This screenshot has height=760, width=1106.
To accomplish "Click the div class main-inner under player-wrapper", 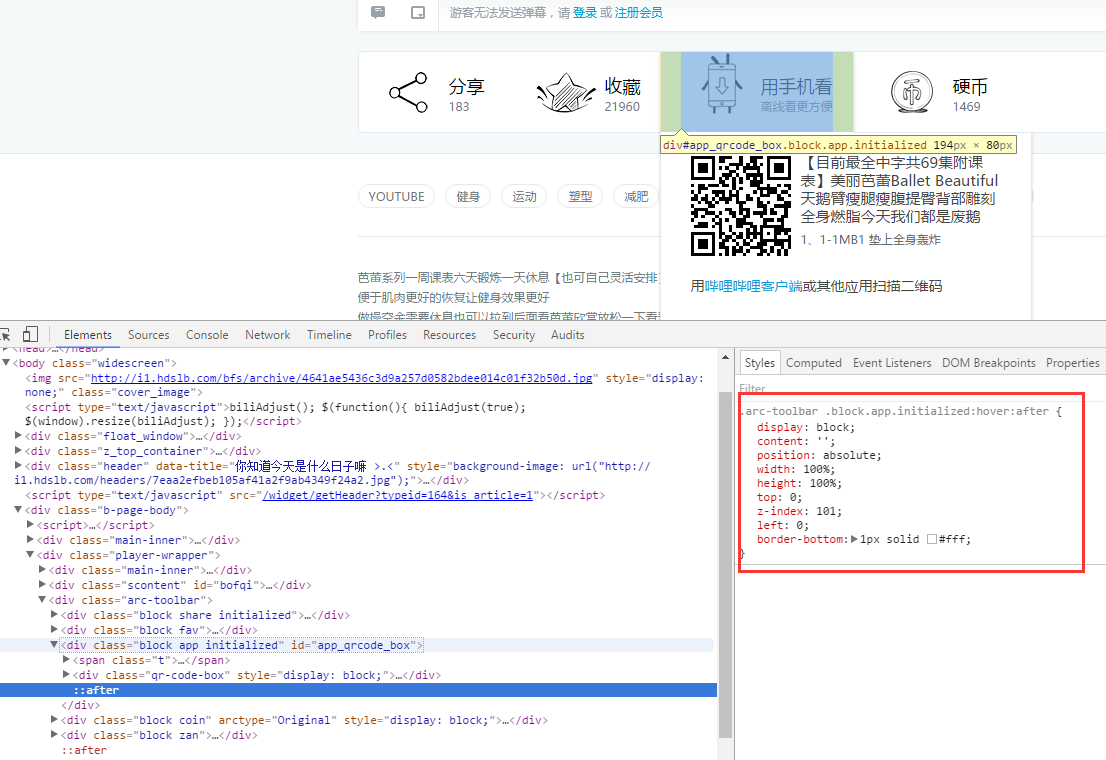I will tap(150, 570).
